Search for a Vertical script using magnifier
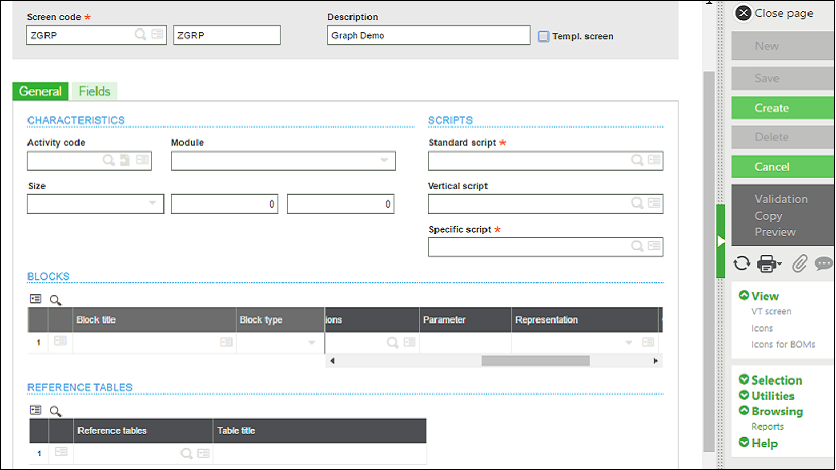 (x=637, y=203)
